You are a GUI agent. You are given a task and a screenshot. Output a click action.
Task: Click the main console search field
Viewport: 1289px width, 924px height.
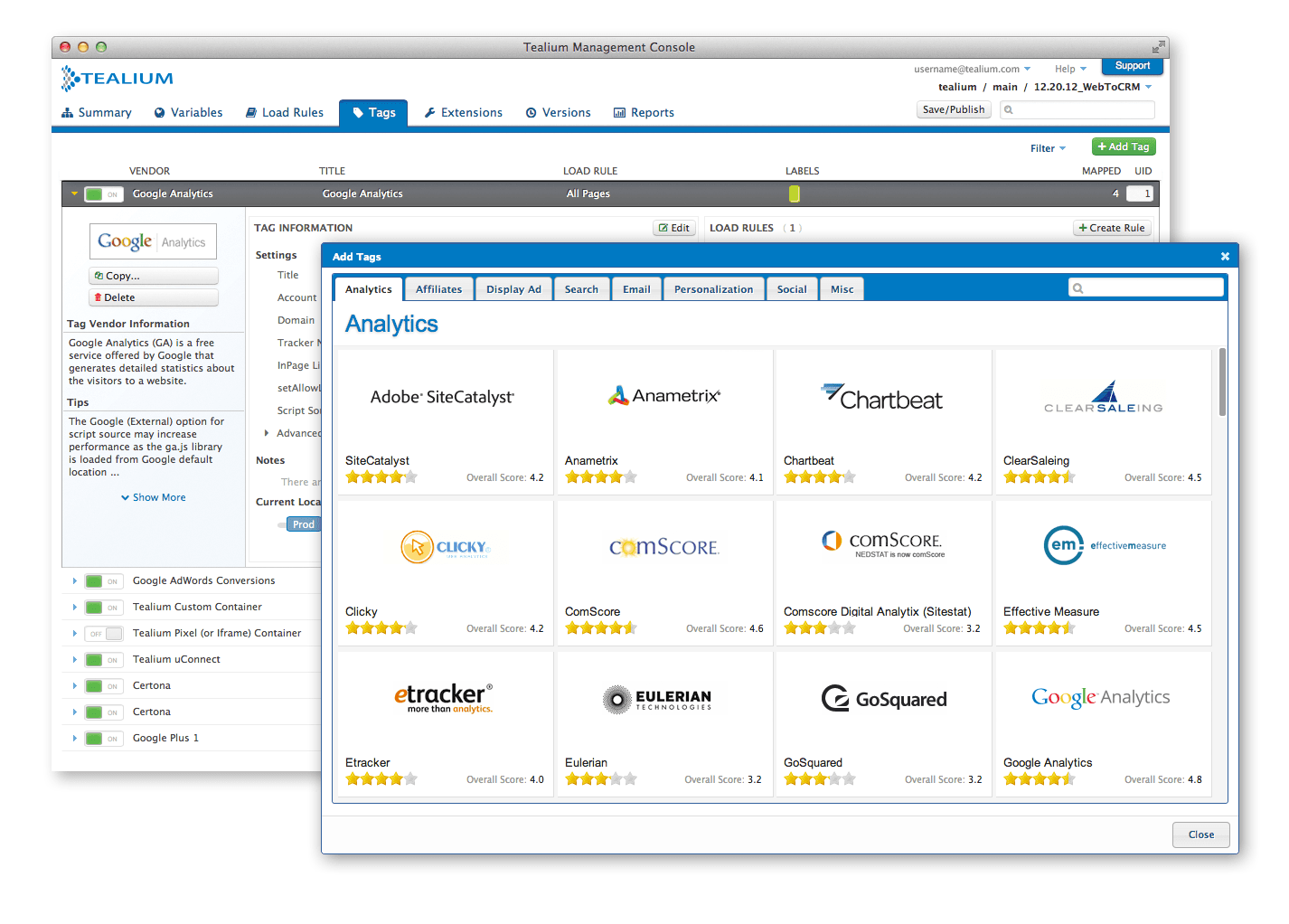coord(1077,109)
